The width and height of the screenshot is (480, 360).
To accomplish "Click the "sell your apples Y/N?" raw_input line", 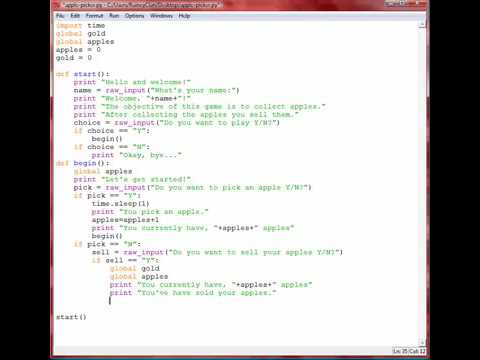I will click(217, 252).
